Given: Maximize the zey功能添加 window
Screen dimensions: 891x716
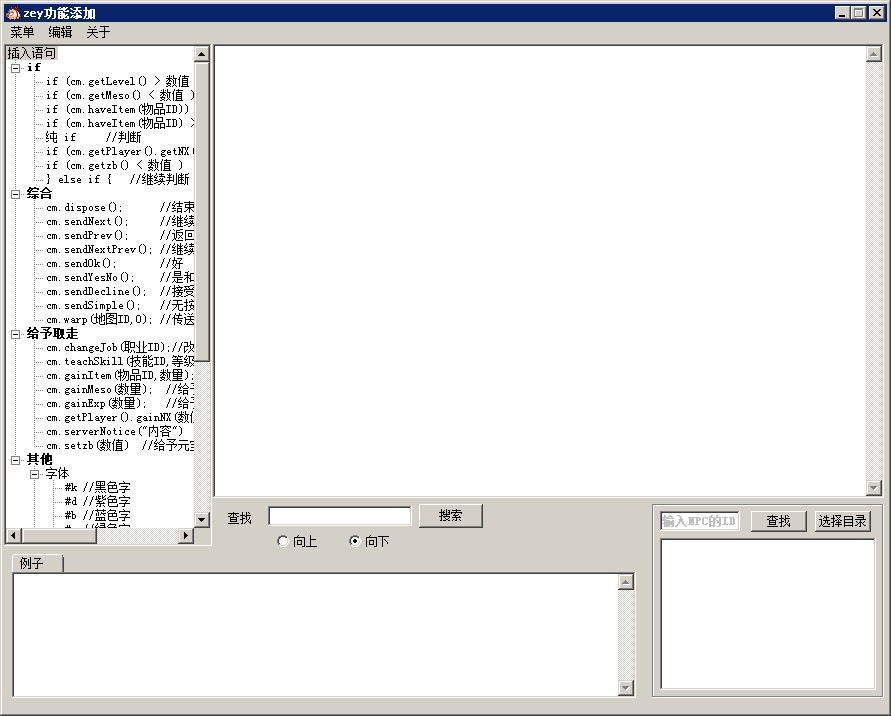Looking at the screenshot, I should (x=859, y=13).
